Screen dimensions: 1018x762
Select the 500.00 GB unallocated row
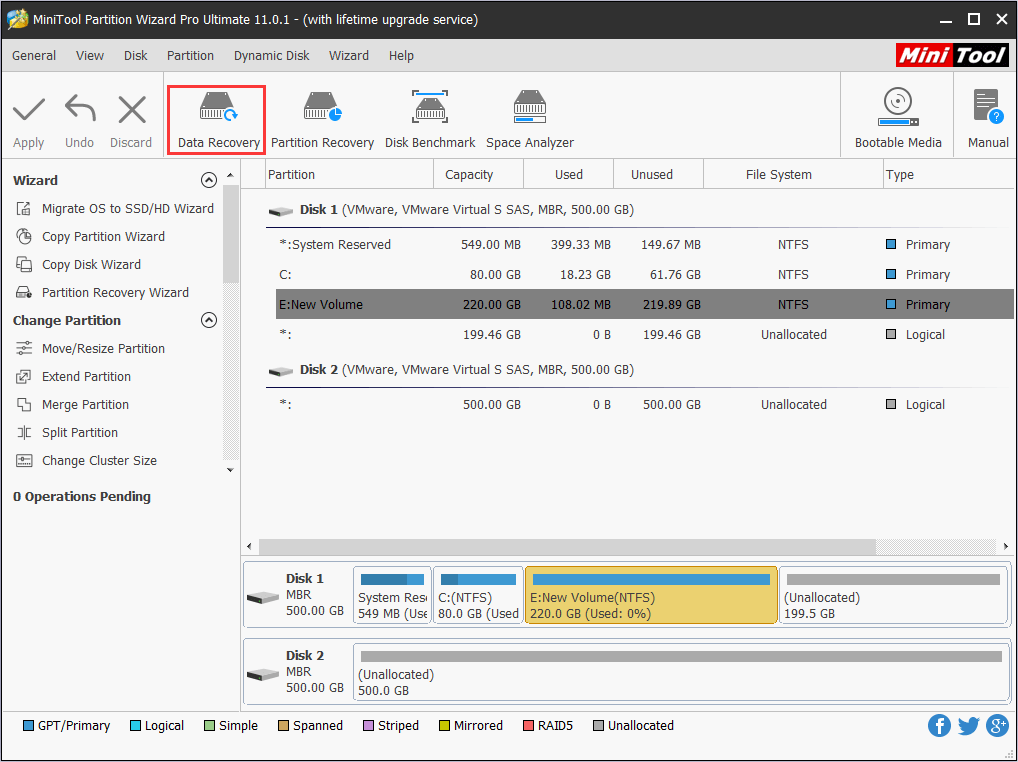(x=645, y=404)
